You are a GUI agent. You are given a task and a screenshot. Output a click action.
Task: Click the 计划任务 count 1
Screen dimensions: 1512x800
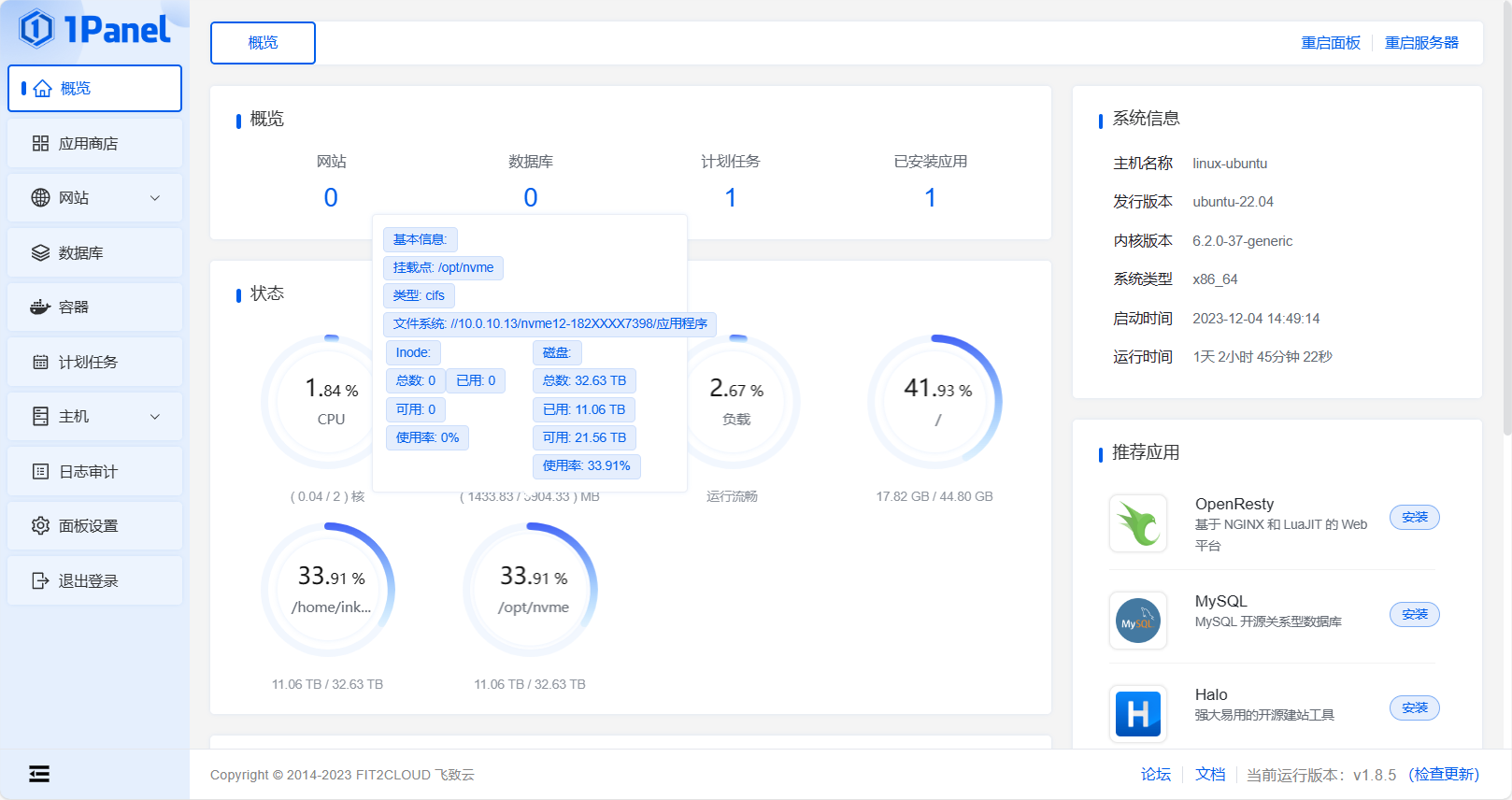(x=731, y=197)
